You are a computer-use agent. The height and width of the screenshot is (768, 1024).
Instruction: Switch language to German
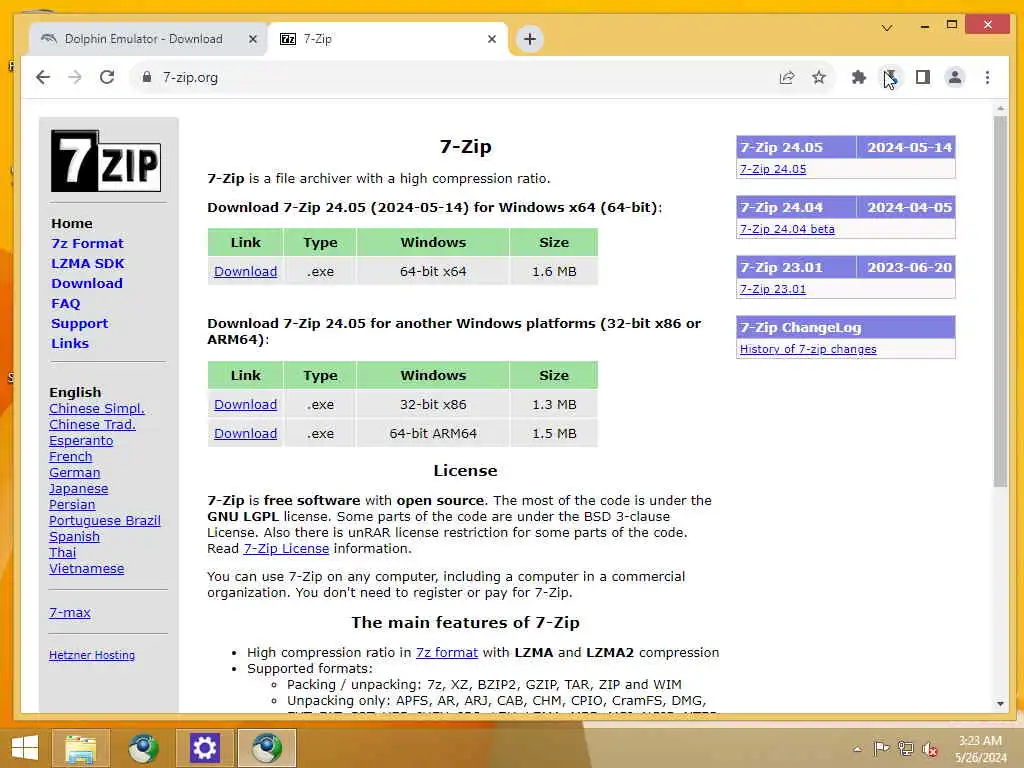pos(74,473)
